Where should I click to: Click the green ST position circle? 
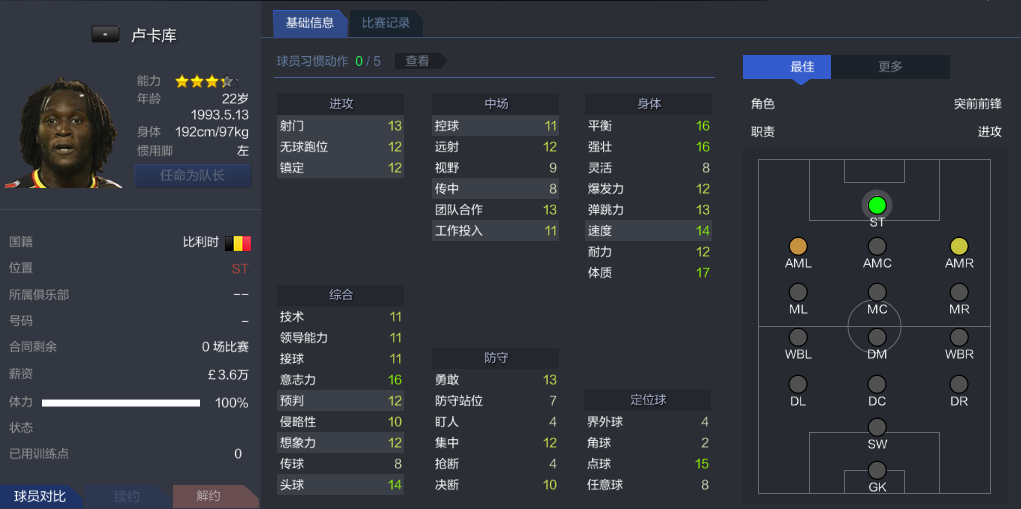point(877,205)
